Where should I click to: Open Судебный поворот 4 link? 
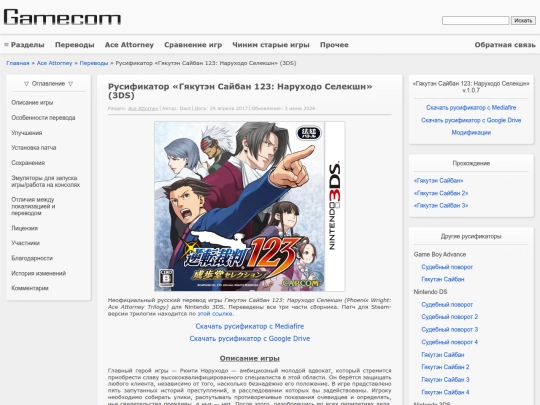click(x=449, y=342)
